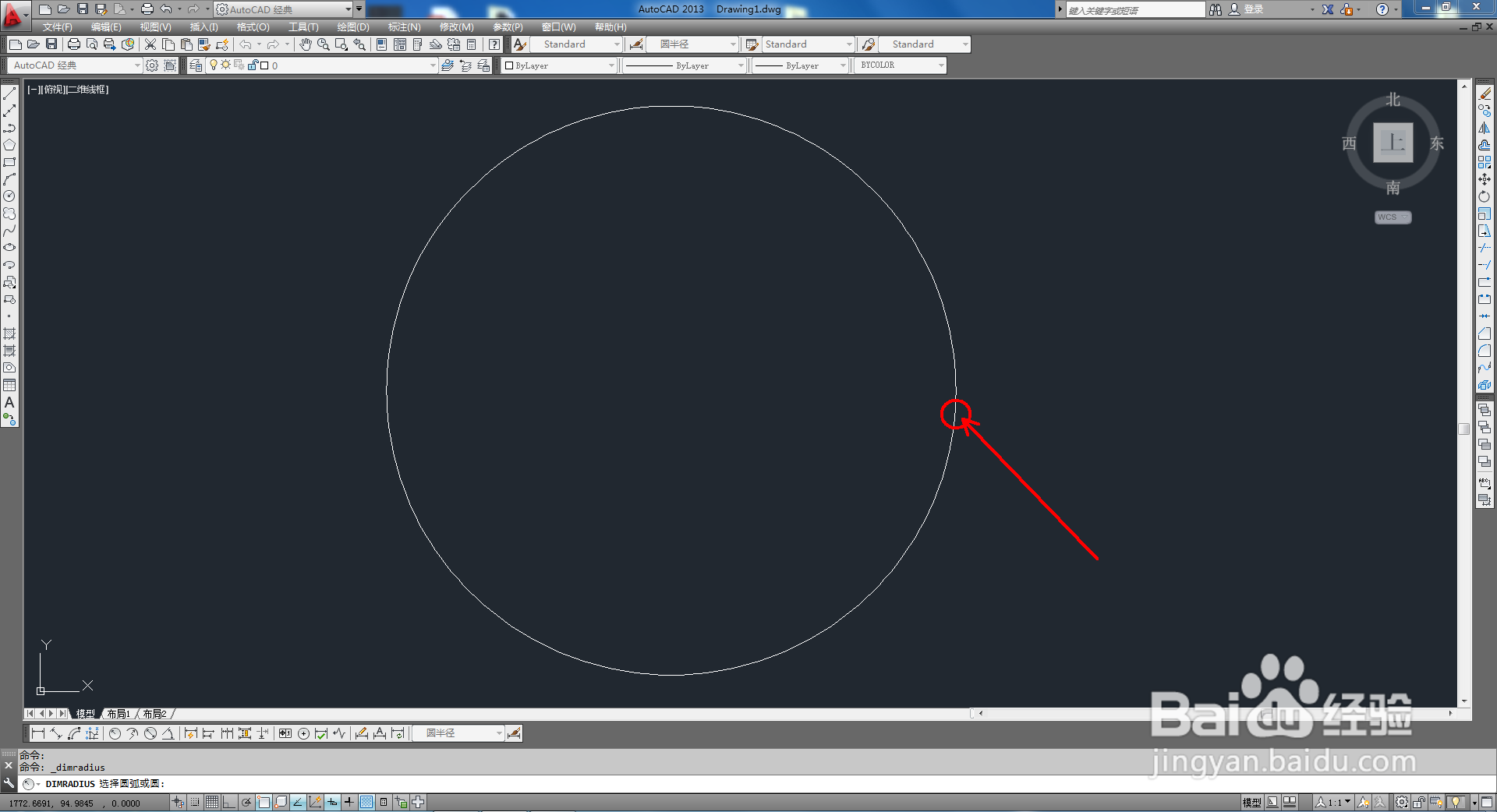Select the Hatch tool

coord(9,334)
